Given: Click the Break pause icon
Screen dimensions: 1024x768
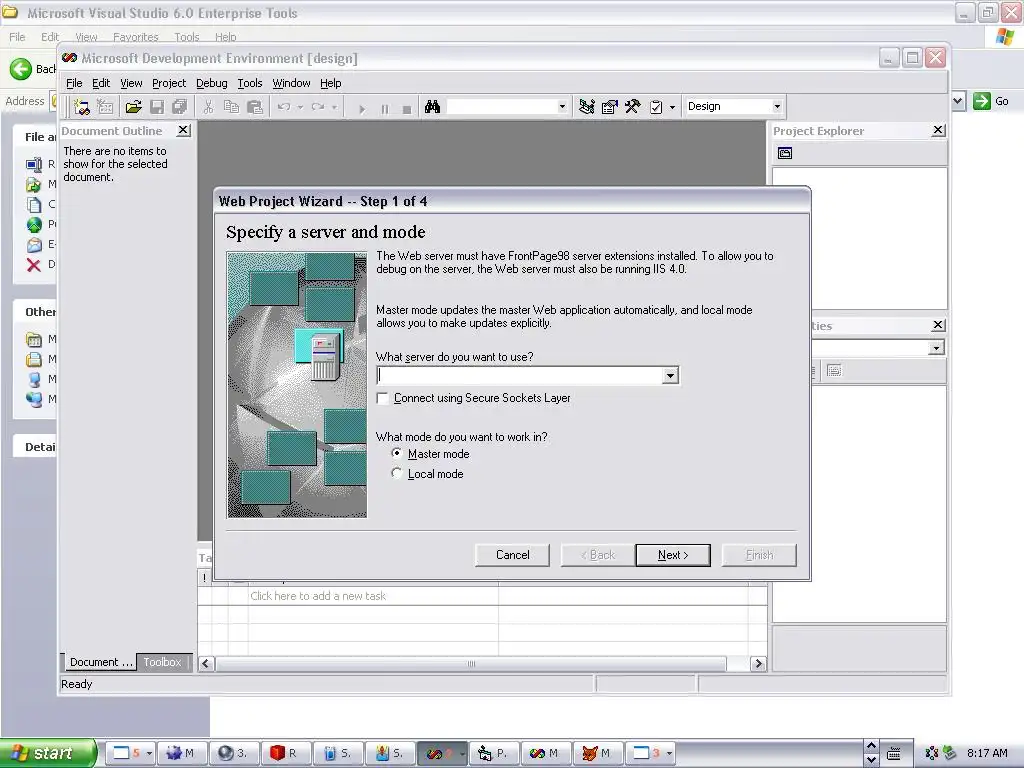Looking at the screenshot, I should tap(385, 109).
